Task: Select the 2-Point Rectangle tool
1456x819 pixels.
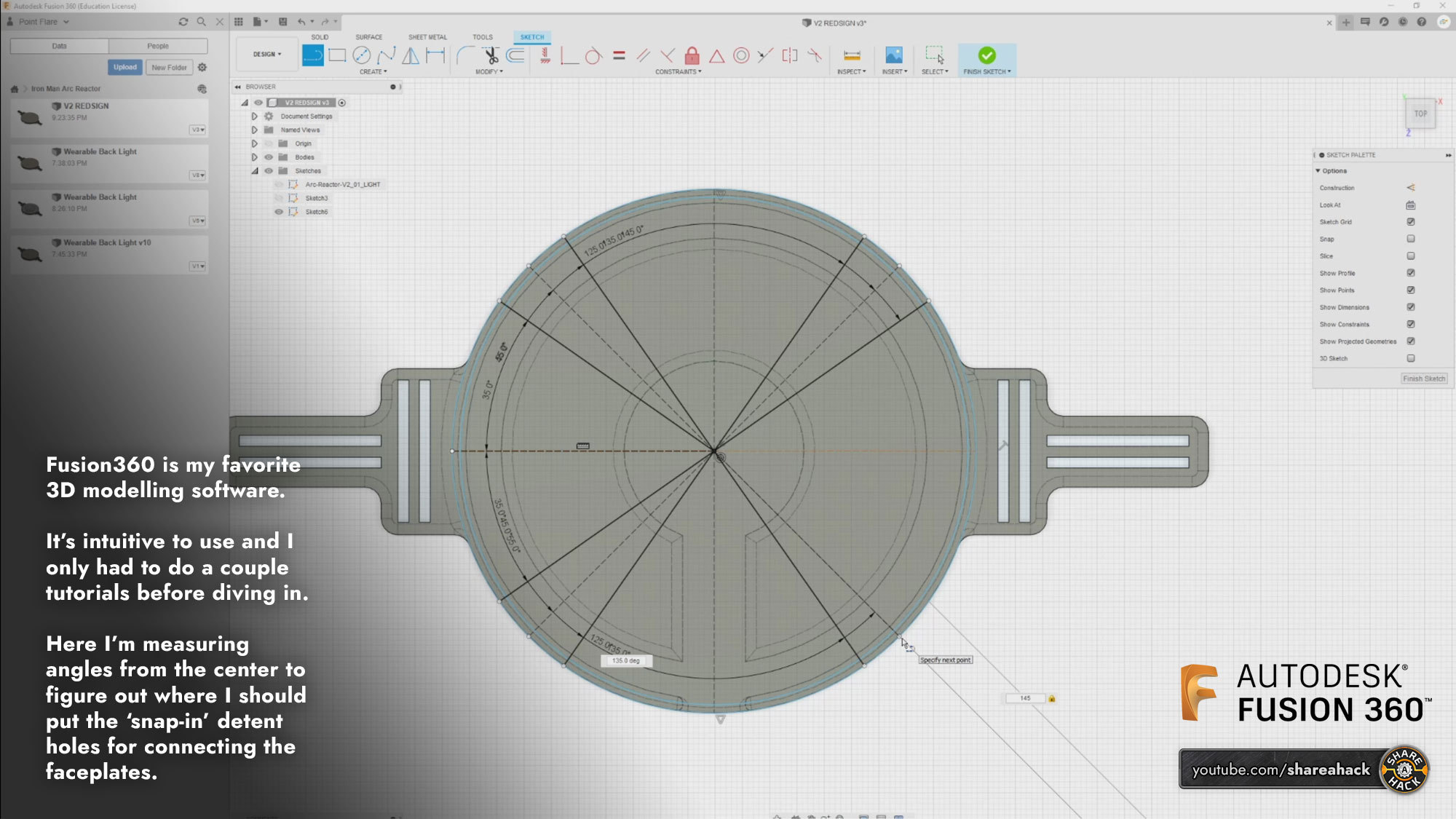Action: click(338, 55)
